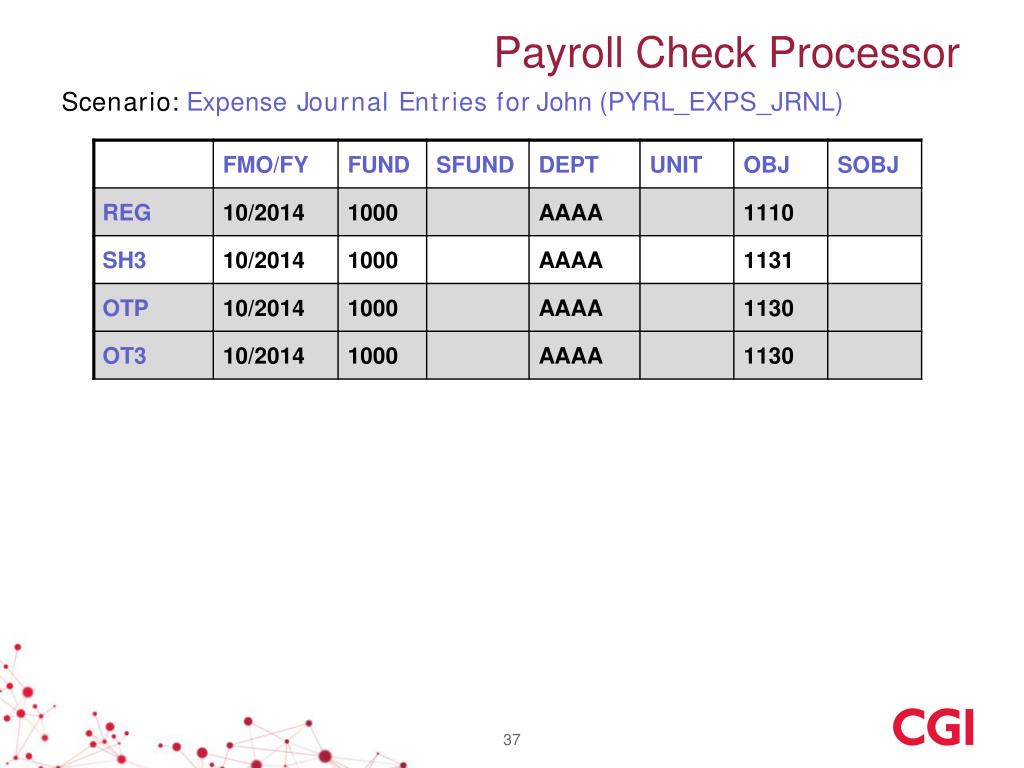Click AAAA in the OT3 row
This screenshot has width=1024, height=768.
pyautogui.click(x=571, y=355)
